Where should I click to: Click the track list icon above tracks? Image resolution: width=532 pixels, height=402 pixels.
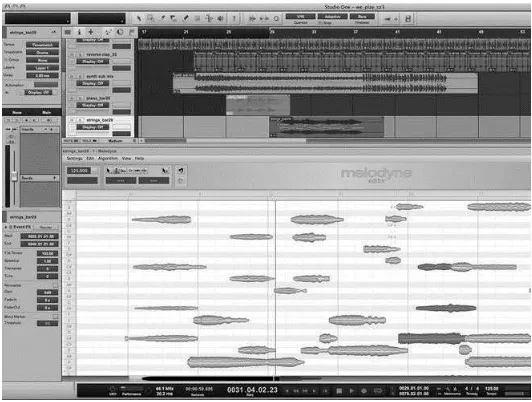click(68, 32)
